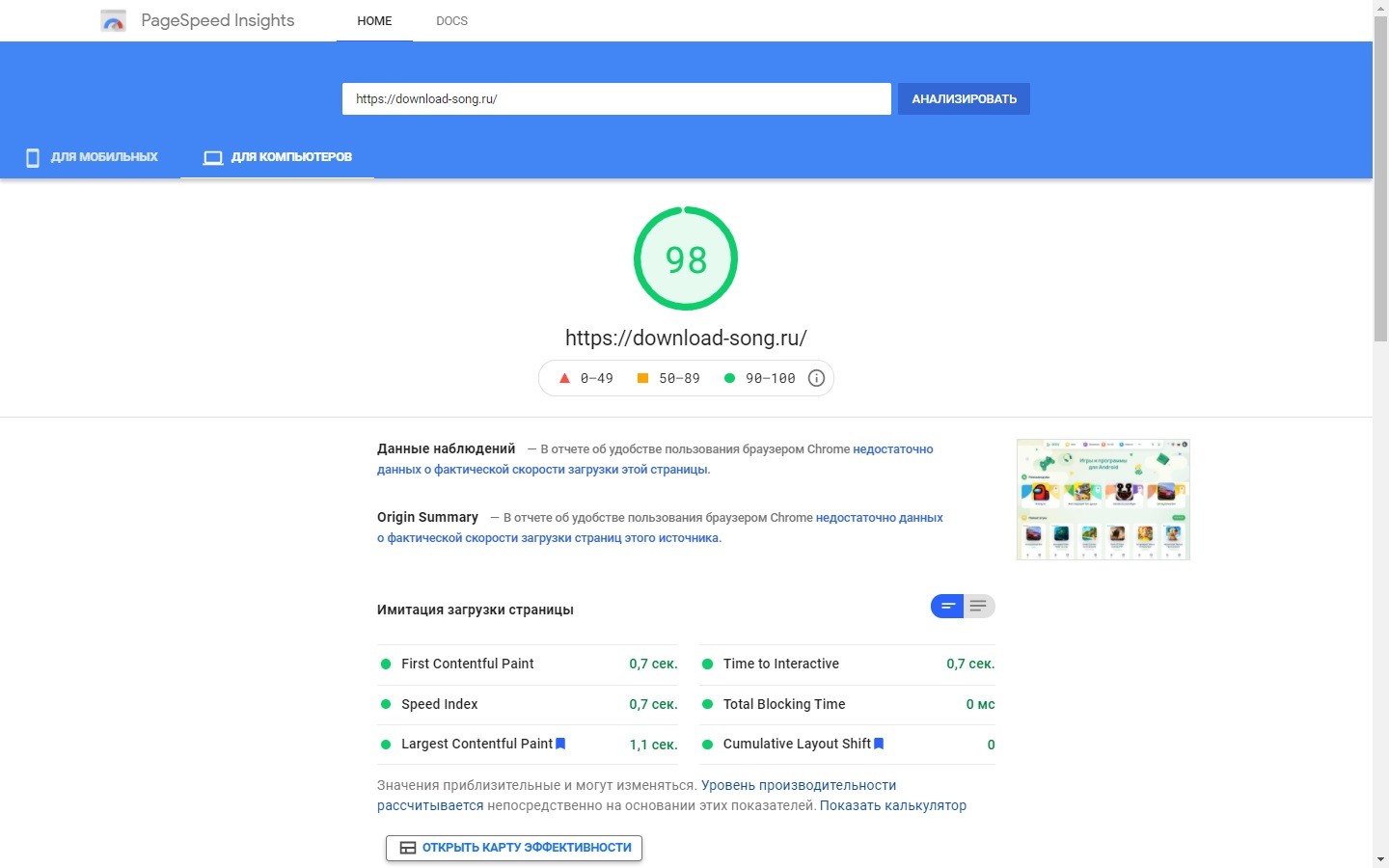Viewport: 1389px width, 868px height.
Task: Click the green 98 score circle
Action: coord(686,258)
